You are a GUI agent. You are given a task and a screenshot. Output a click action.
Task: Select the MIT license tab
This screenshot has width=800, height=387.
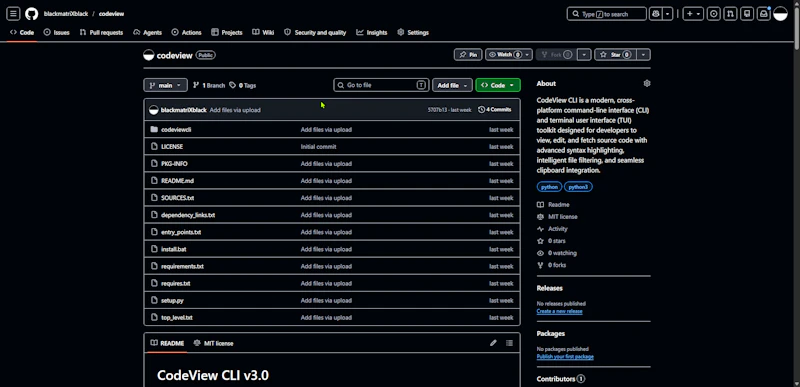pyautogui.click(x=213, y=343)
